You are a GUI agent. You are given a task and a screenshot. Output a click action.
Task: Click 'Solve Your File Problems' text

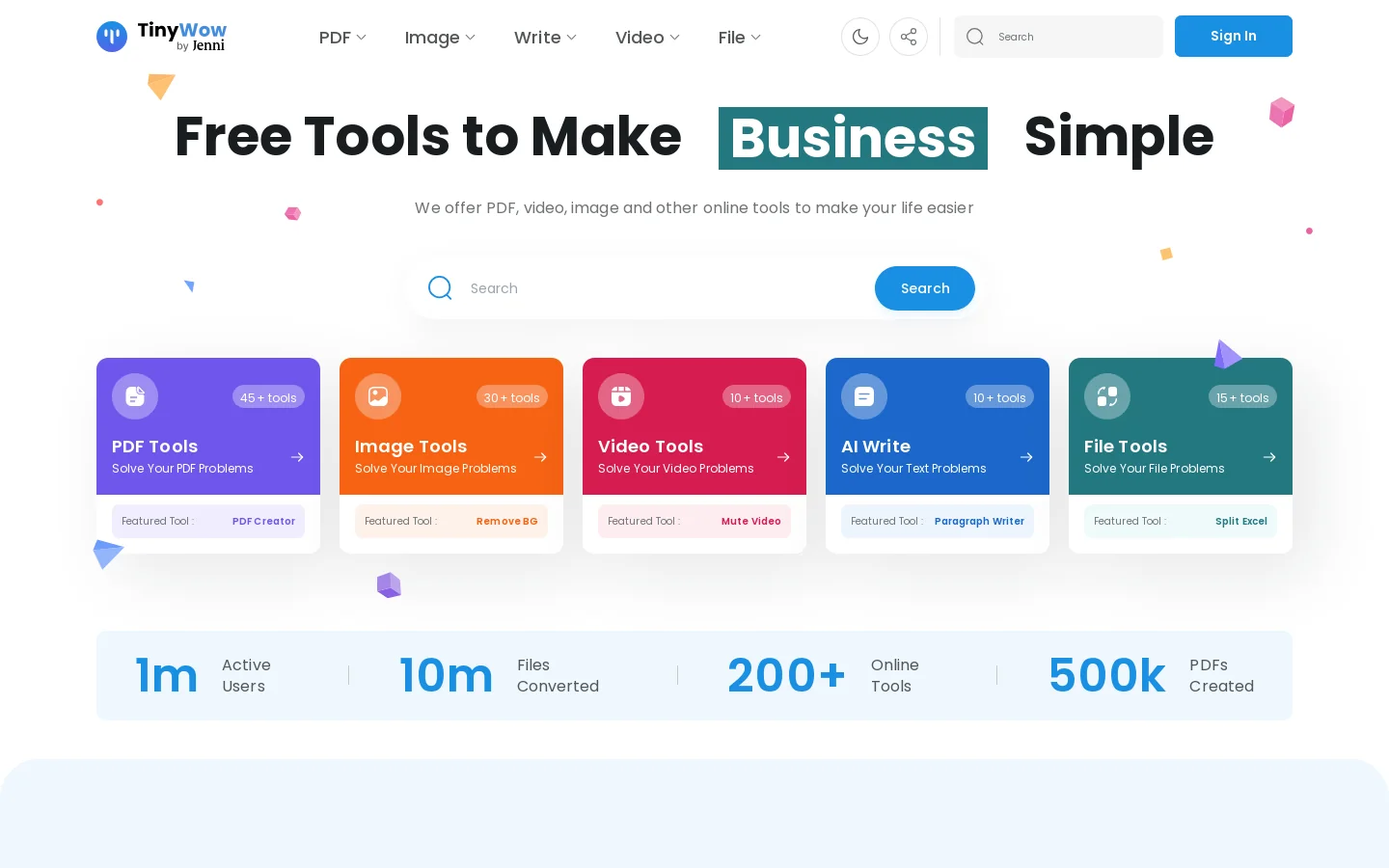coord(1155,469)
